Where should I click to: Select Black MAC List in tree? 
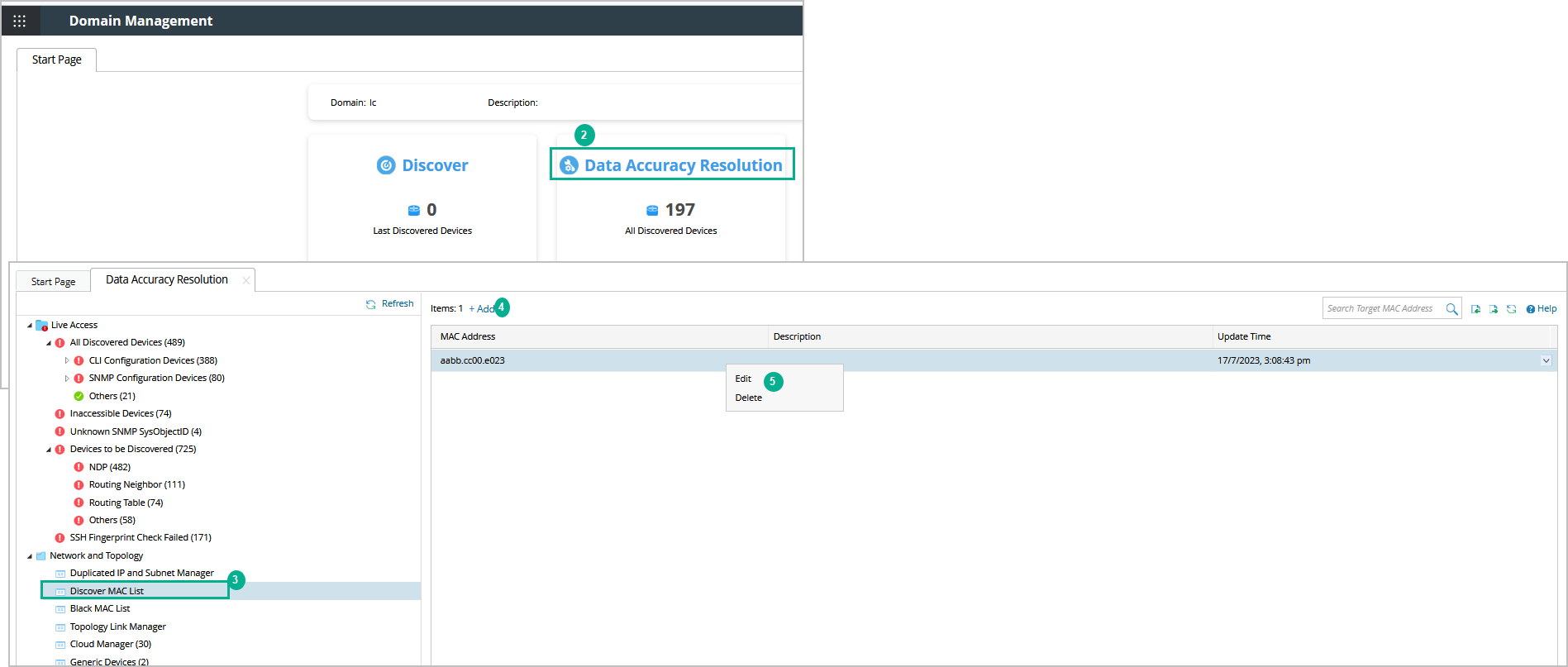pos(100,609)
